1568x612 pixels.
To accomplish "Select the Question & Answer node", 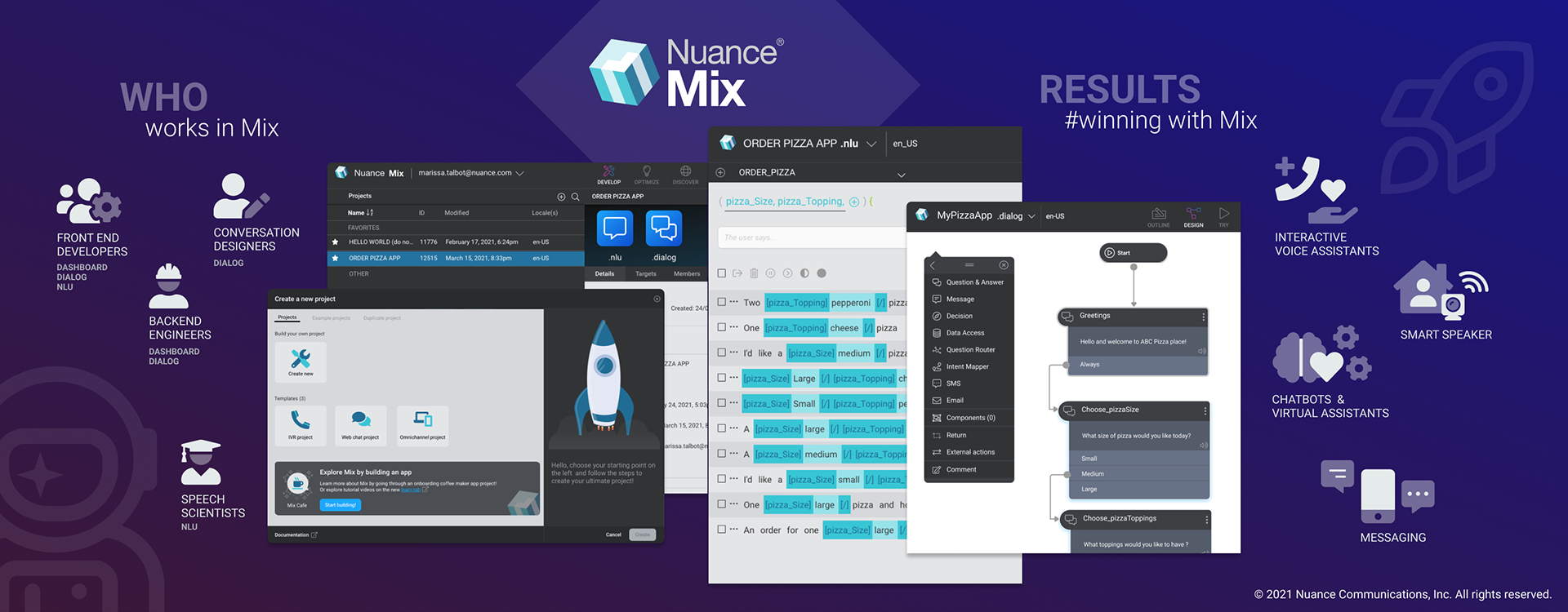I will [x=969, y=282].
